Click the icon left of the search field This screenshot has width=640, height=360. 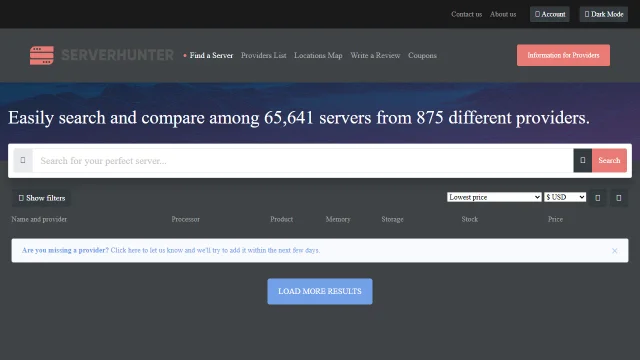pos(23,160)
